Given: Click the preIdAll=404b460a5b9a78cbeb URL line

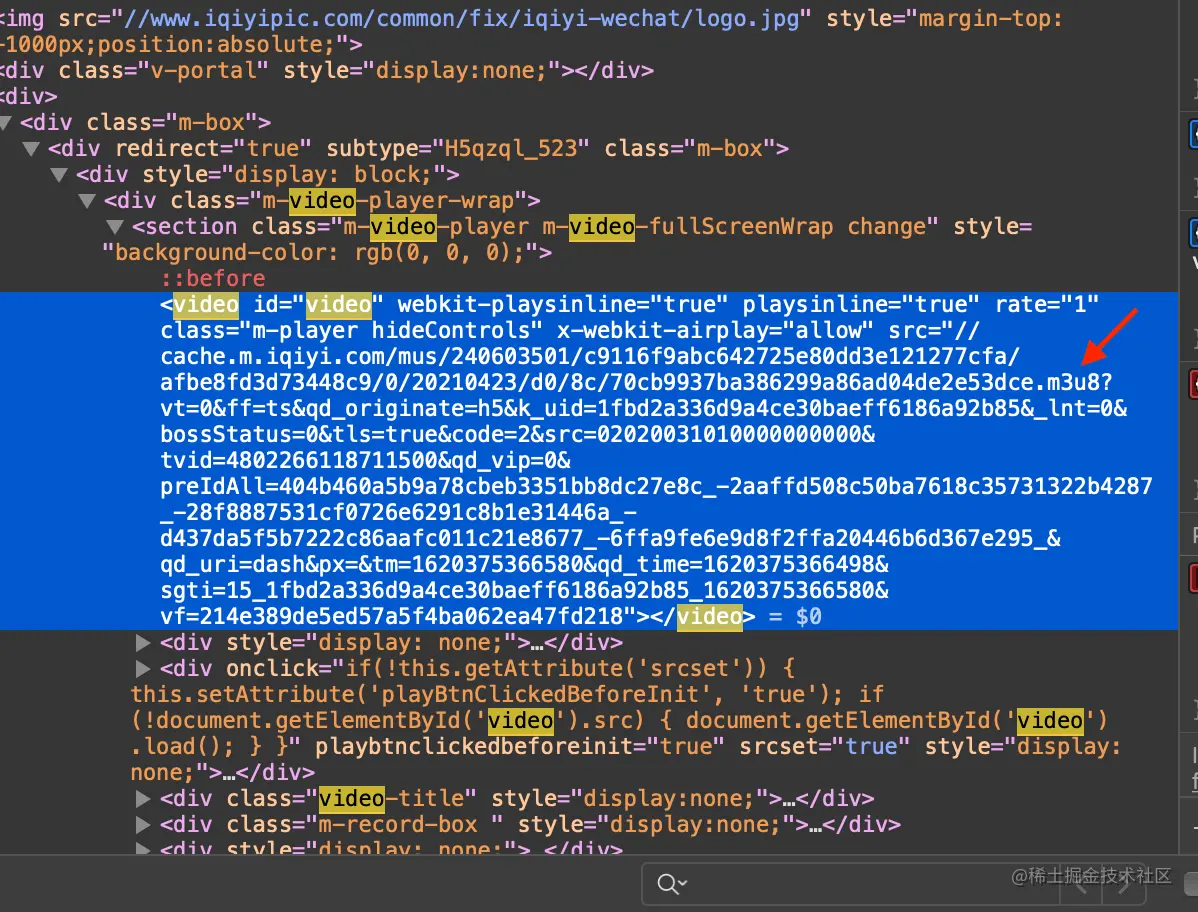Looking at the screenshot, I should coord(656,487).
